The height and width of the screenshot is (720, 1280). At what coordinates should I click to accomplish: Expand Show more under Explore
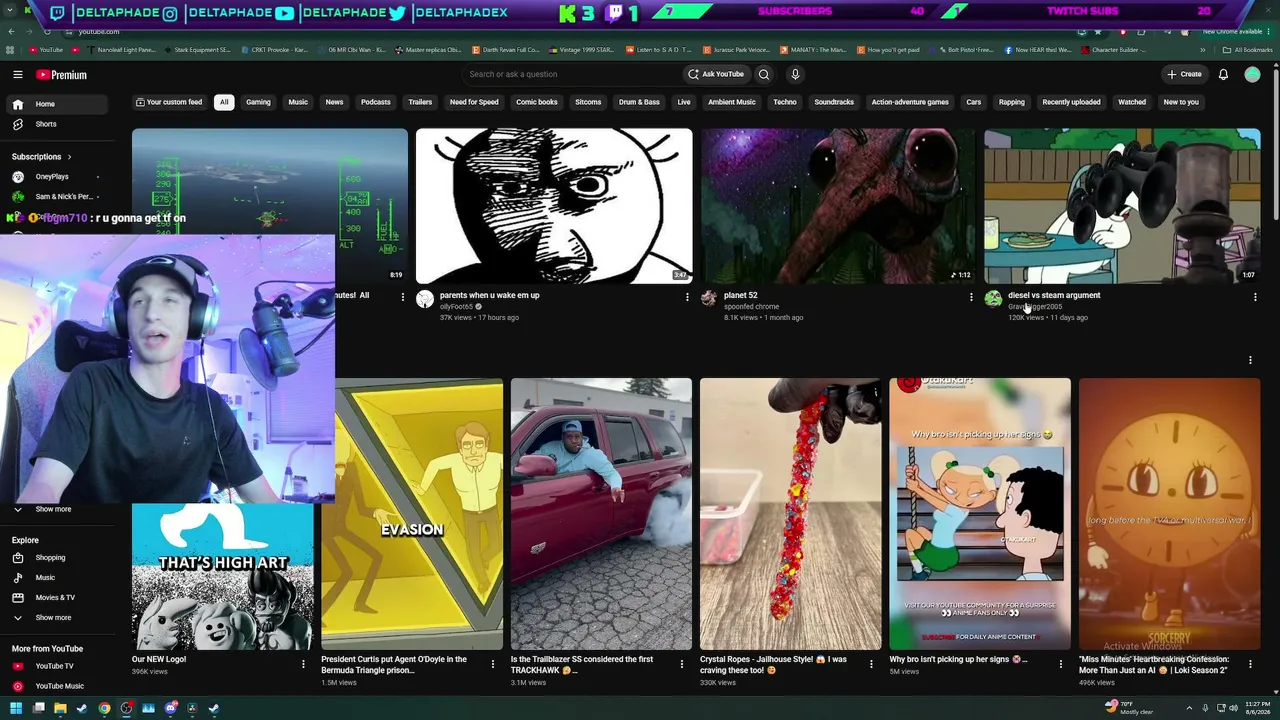click(x=56, y=618)
